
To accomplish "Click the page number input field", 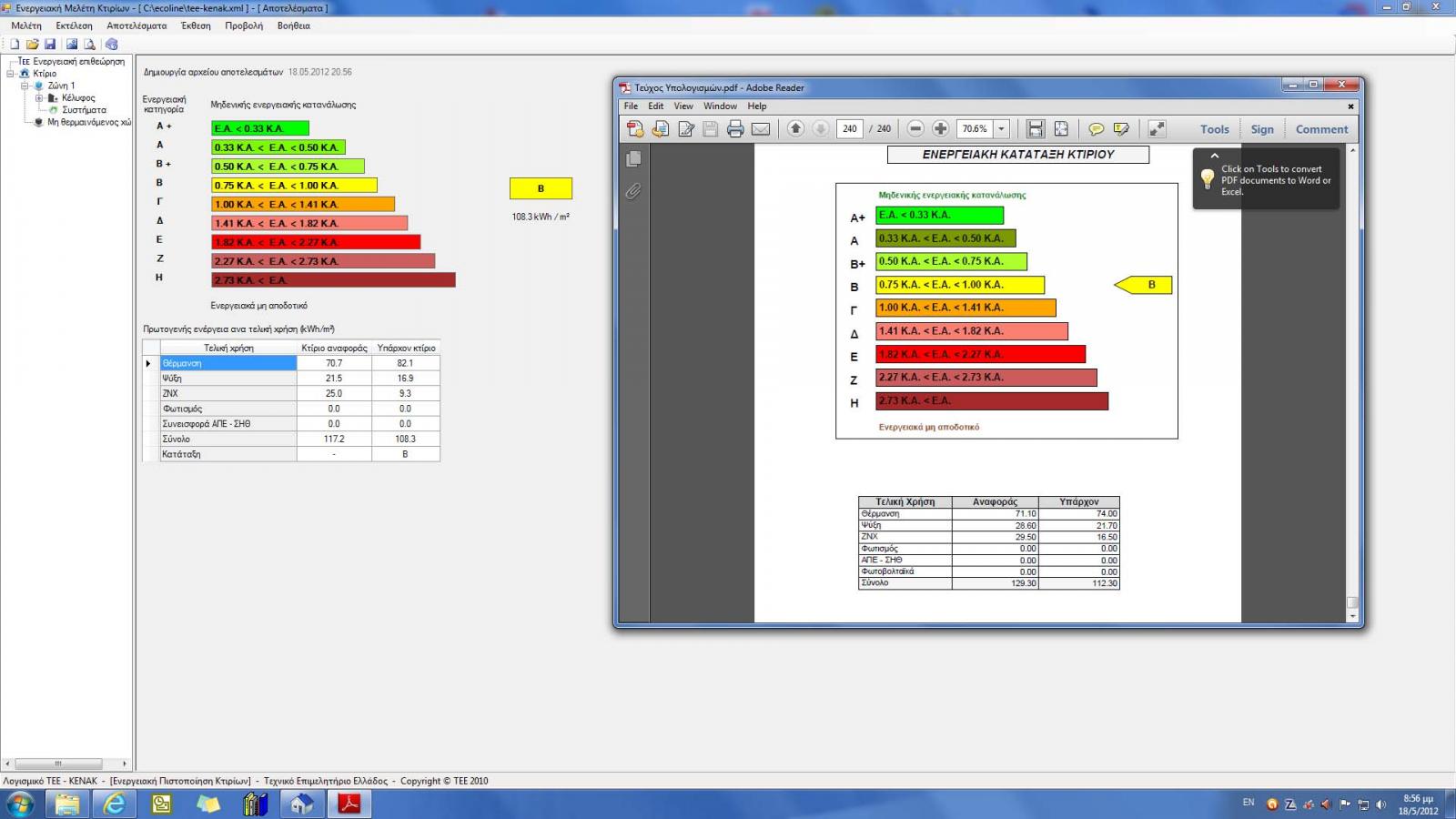I will click(849, 129).
